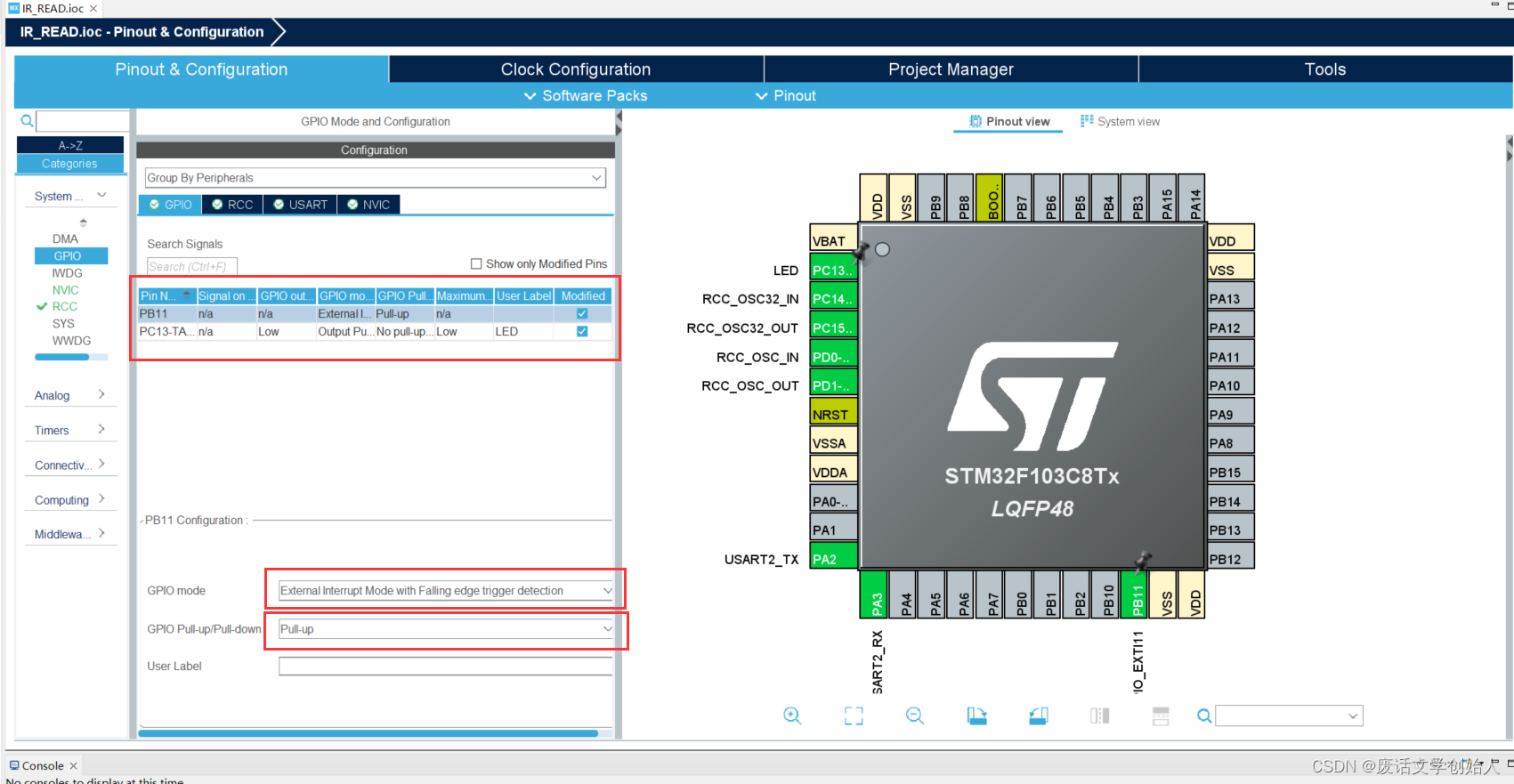Switch to Clock Configuration tab

click(576, 69)
